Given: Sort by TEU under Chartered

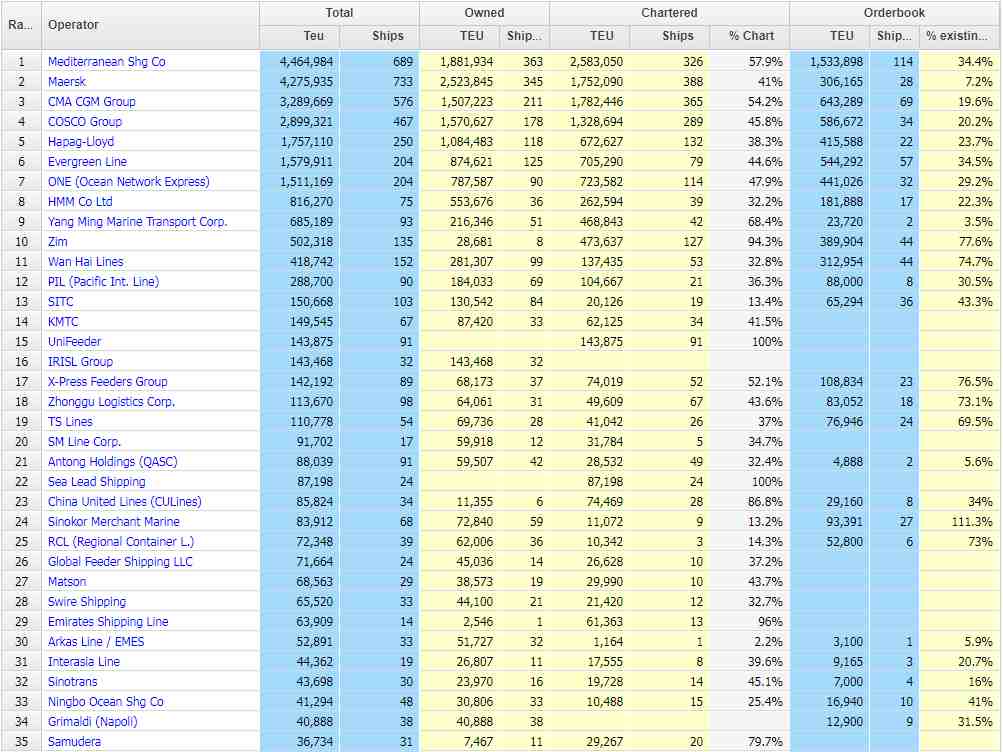Looking at the screenshot, I should tap(589, 36).
